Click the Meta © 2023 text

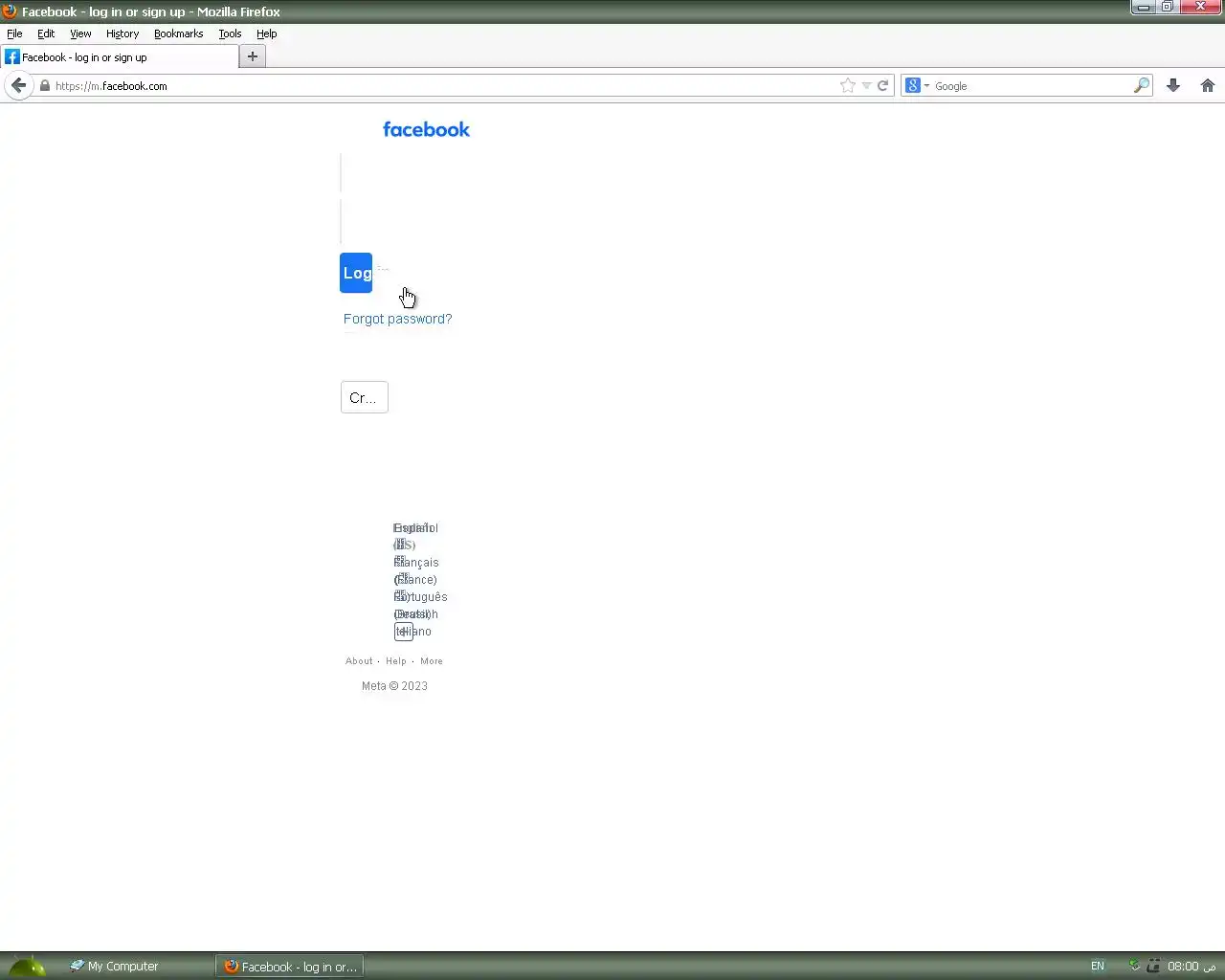(x=394, y=686)
